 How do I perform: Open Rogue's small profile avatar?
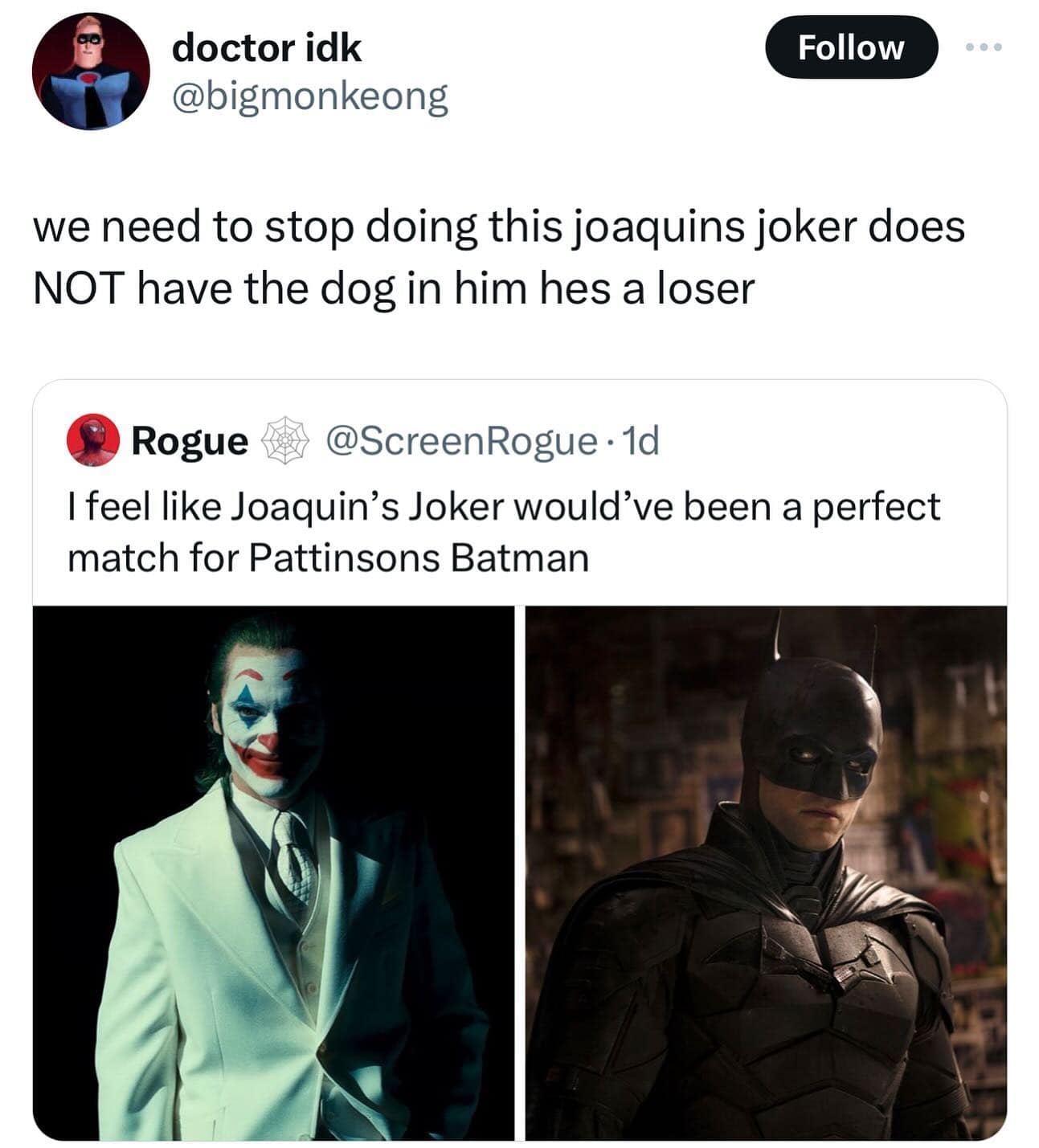click(92, 440)
